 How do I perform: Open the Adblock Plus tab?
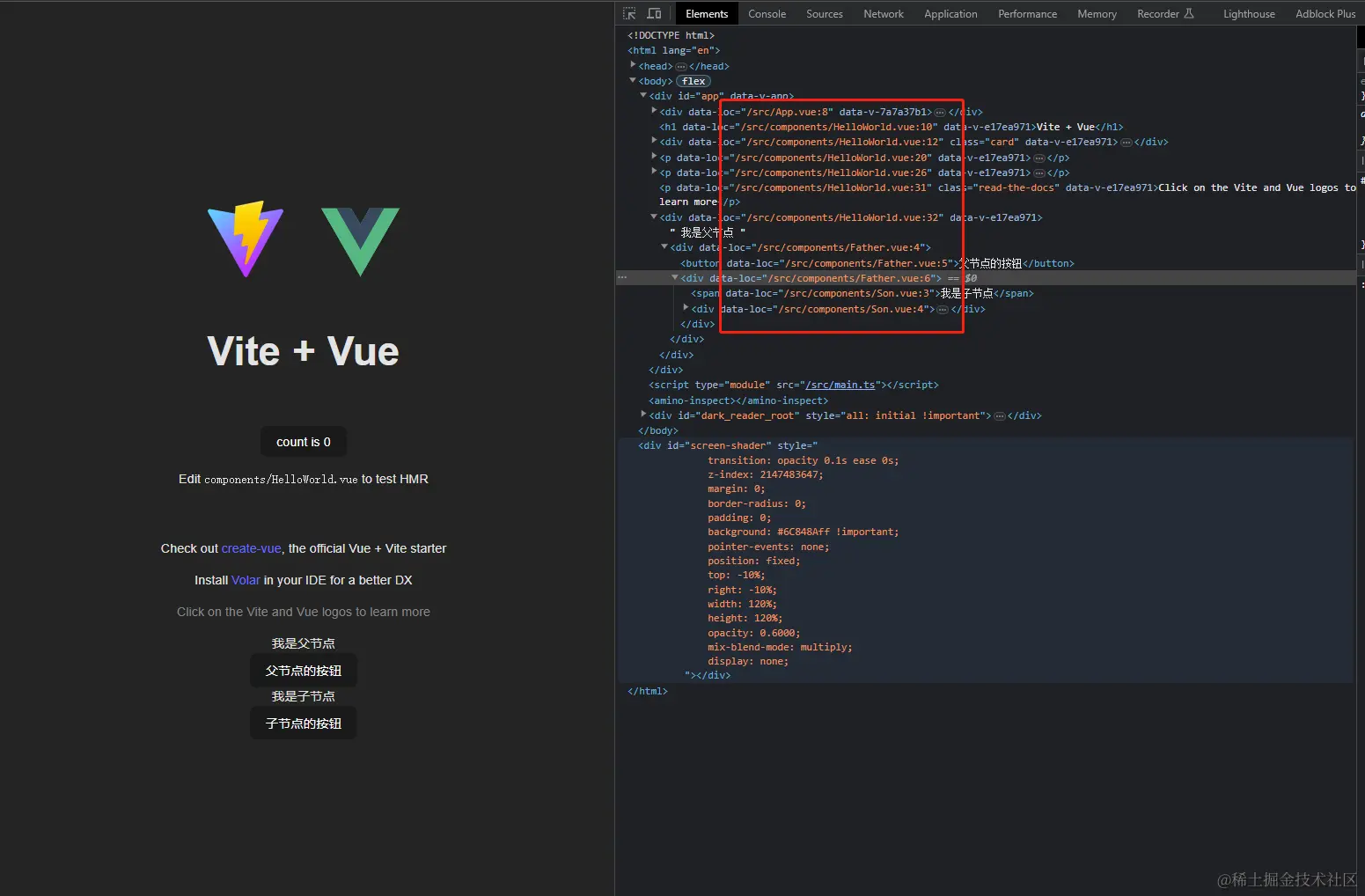(x=1325, y=14)
